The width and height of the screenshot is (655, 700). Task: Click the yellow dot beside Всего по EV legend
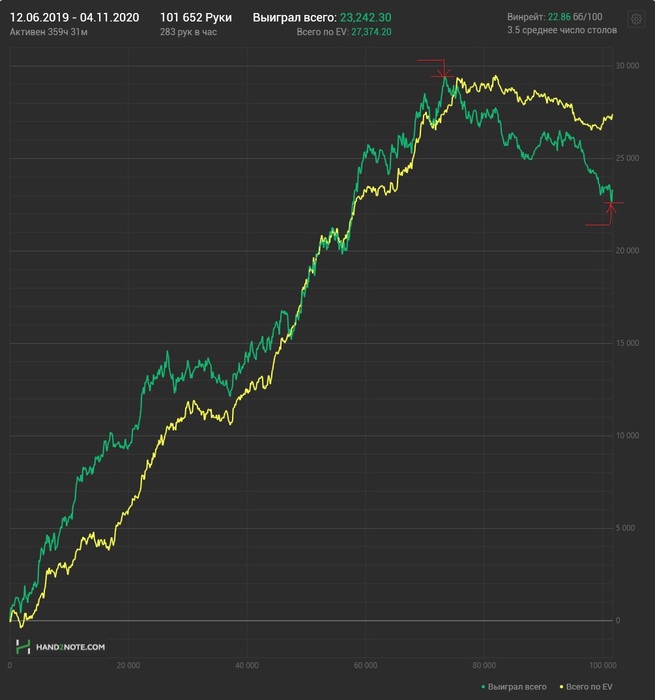(561, 687)
